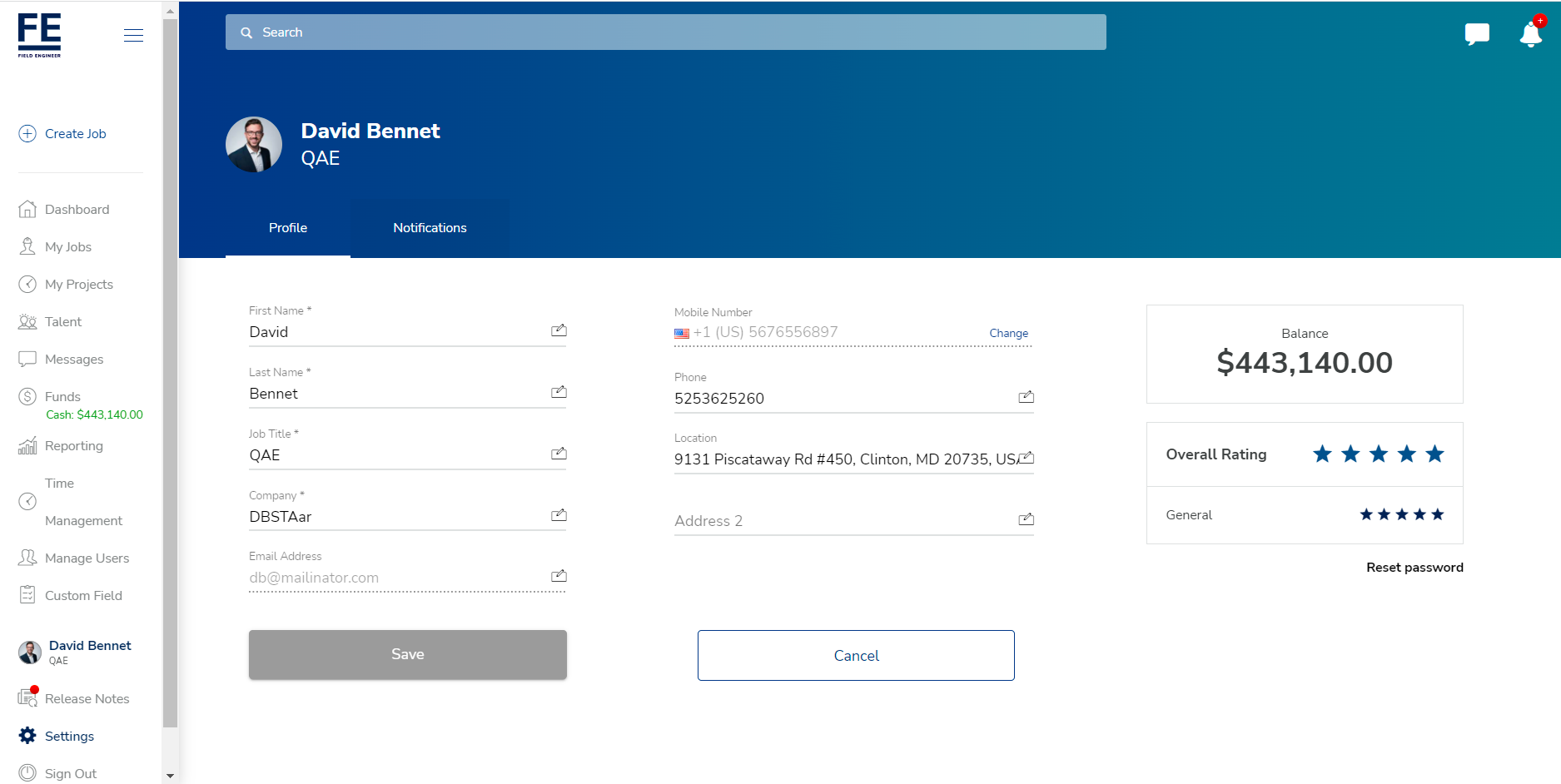This screenshot has height=784, width=1561.
Task: Open Talent menu item
Action: [63, 322]
